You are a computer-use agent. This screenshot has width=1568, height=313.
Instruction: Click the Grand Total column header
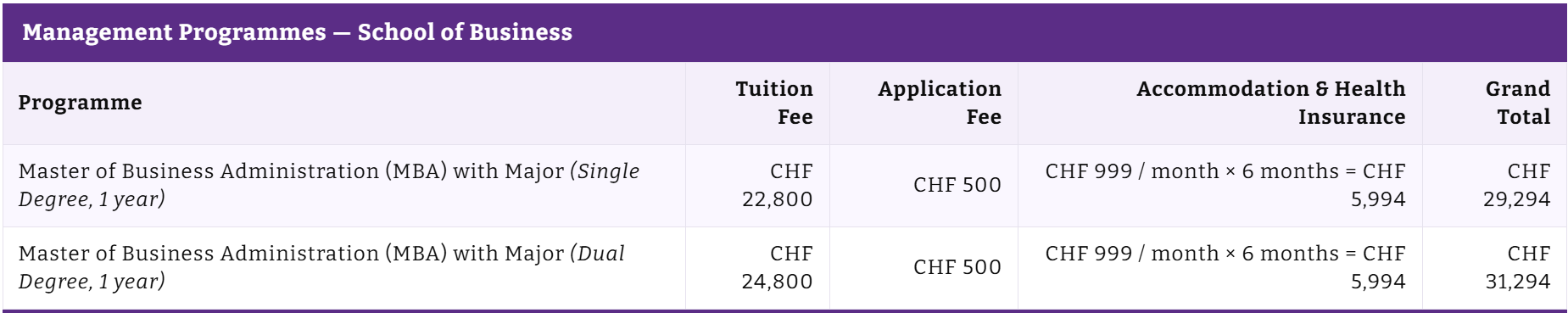1517,103
